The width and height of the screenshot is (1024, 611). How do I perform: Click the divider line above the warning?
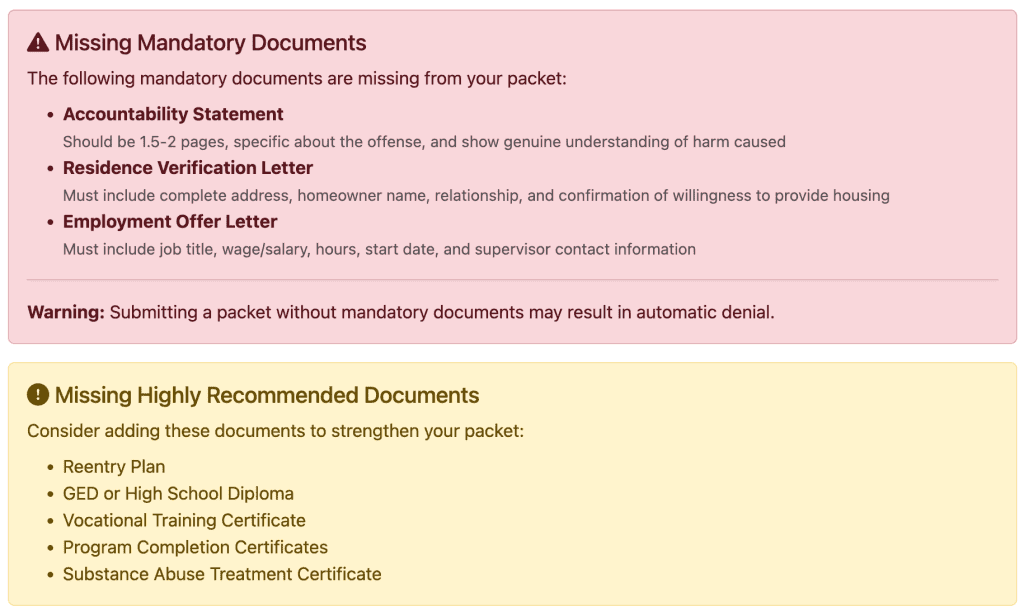(x=512, y=280)
